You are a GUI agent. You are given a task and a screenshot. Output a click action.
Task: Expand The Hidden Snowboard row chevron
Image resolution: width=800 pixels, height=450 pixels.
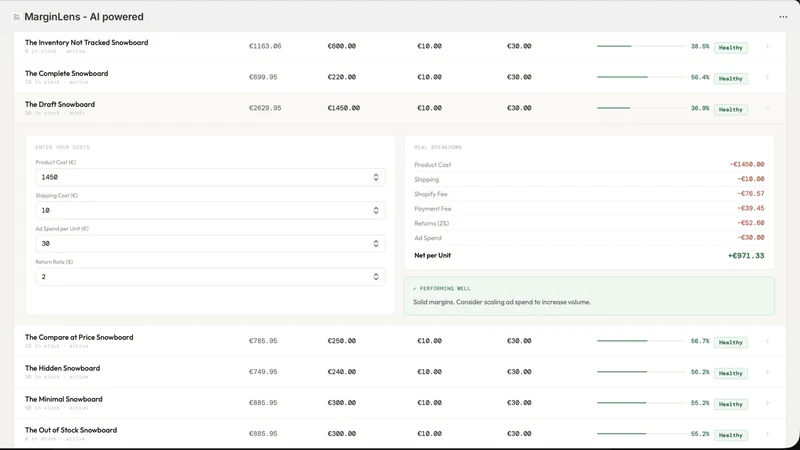pyautogui.click(x=767, y=372)
